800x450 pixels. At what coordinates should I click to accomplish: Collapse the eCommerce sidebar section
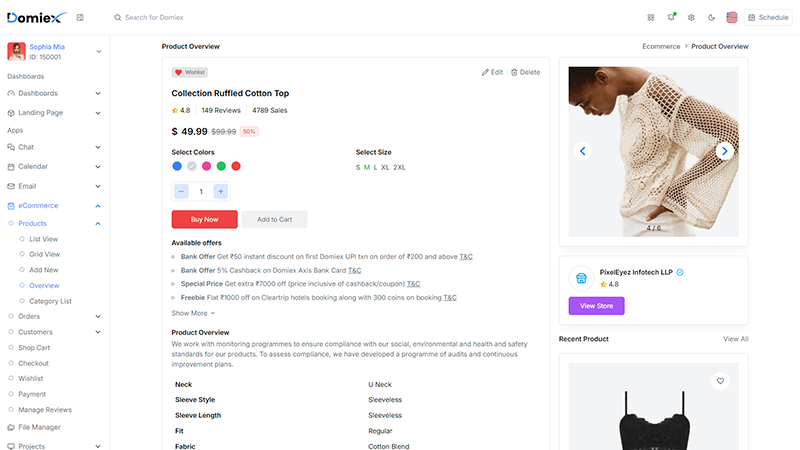tap(97, 206)
